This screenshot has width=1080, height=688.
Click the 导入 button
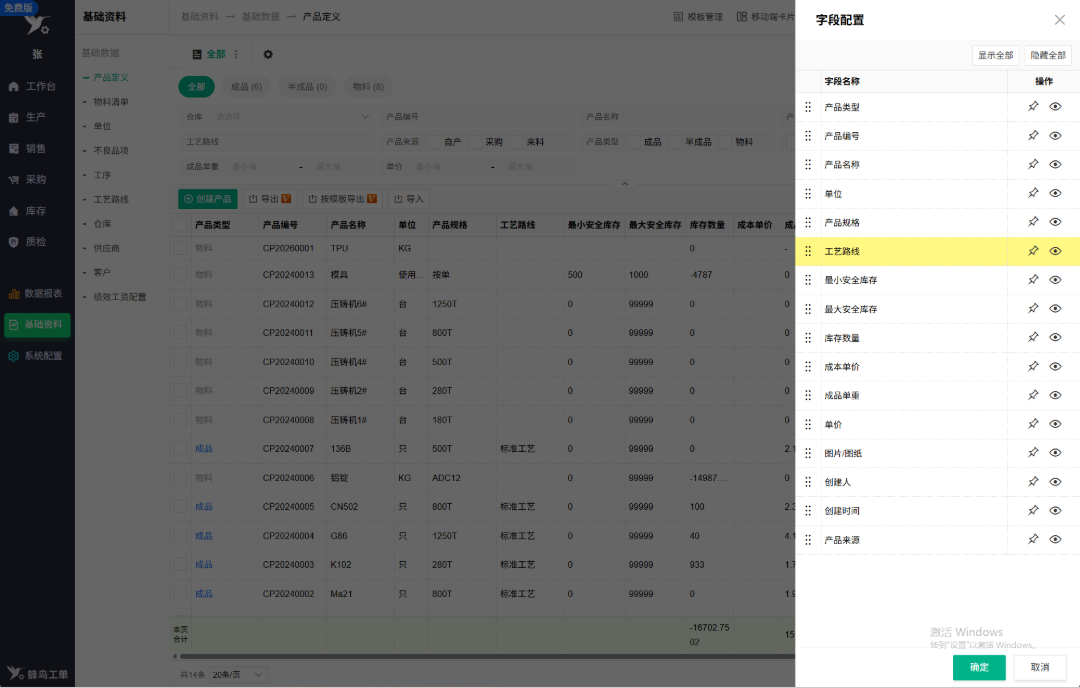coord(408,199)
